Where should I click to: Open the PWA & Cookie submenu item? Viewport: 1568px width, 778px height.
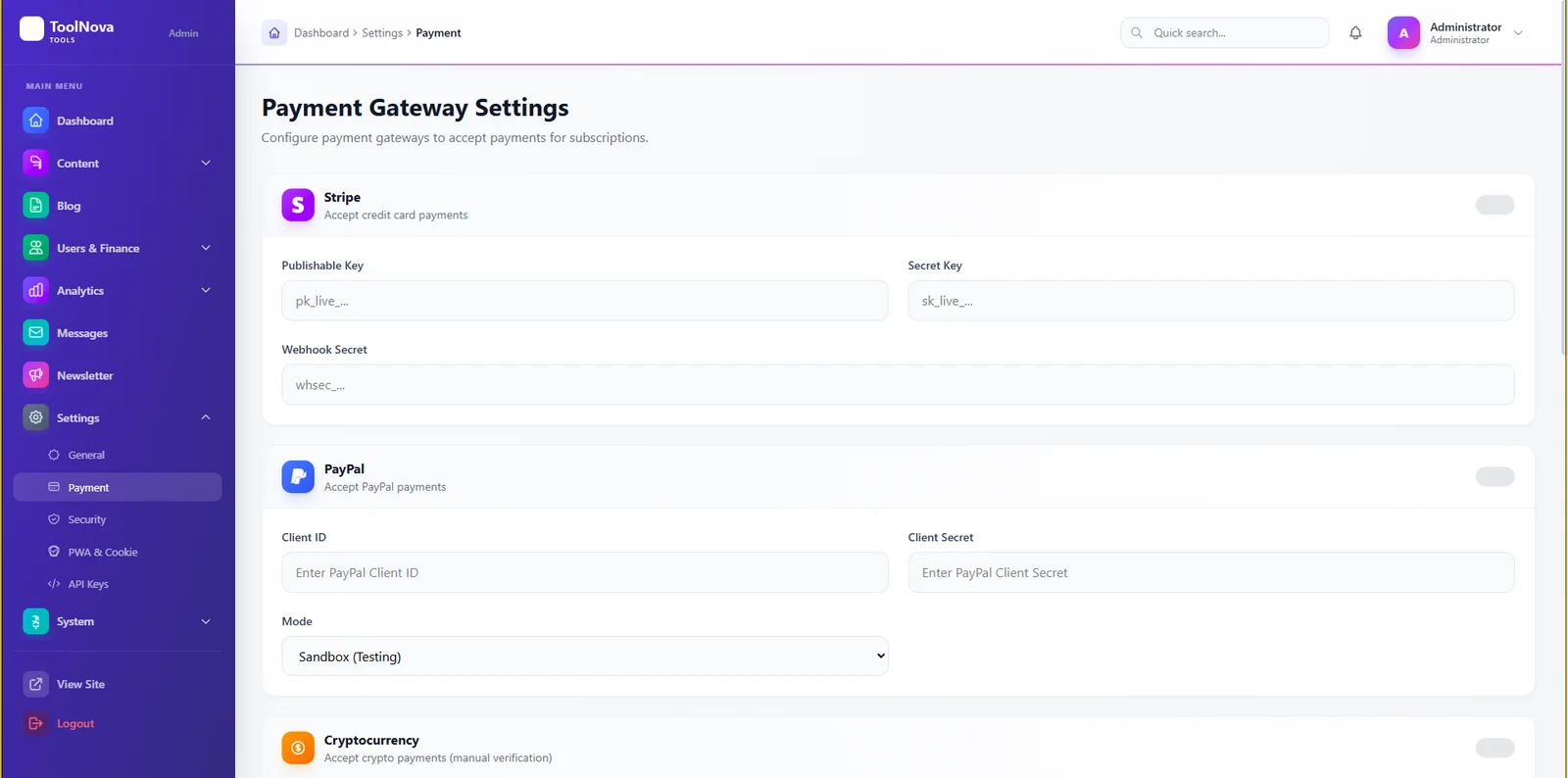tap(118, 552)
